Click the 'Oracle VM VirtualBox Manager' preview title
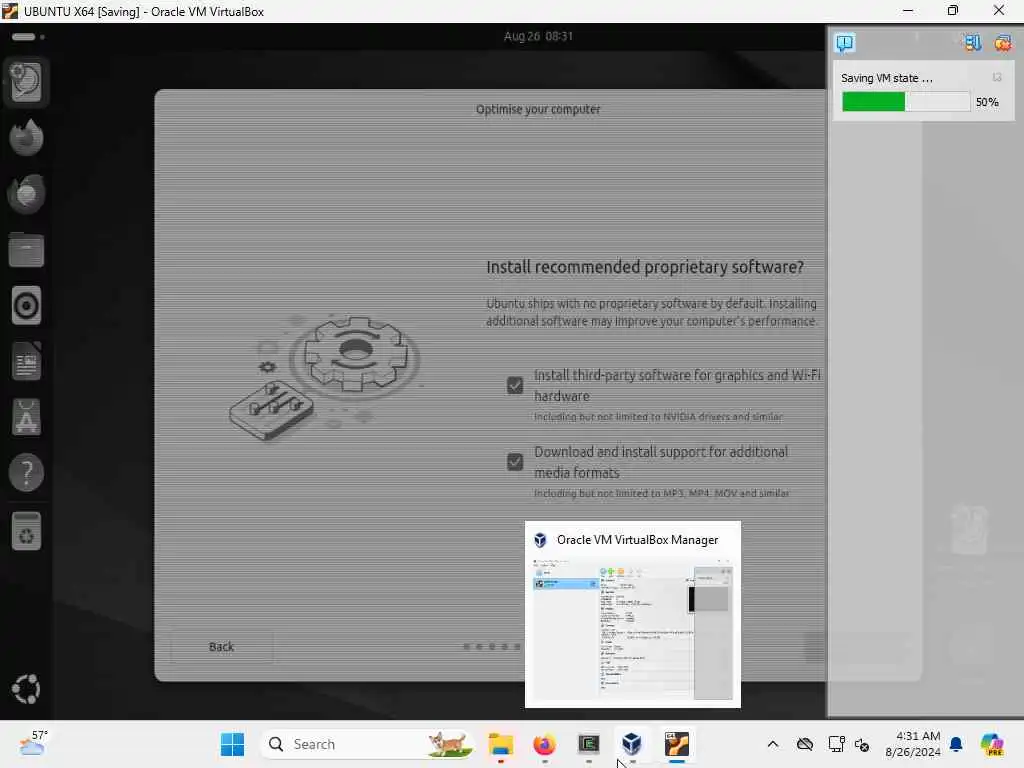Screen dimensions: 1024x768 pyautogui.click(x=637, y=540)
